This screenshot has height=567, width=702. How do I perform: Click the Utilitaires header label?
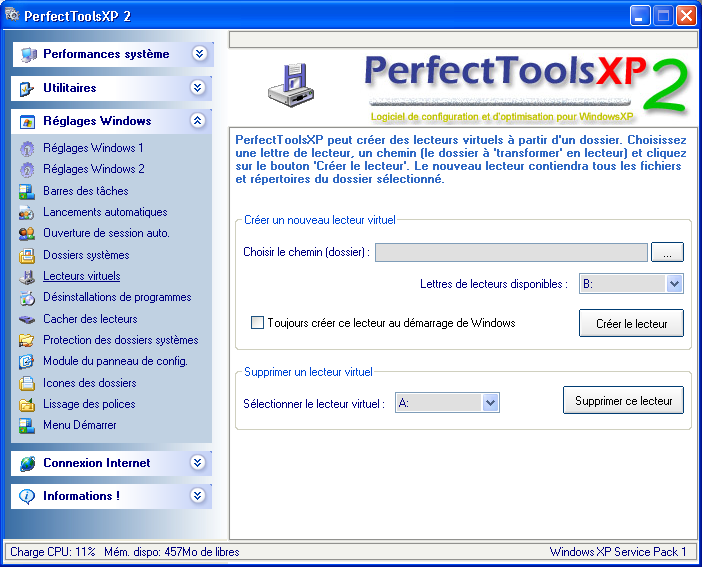[x=69, y=88]
